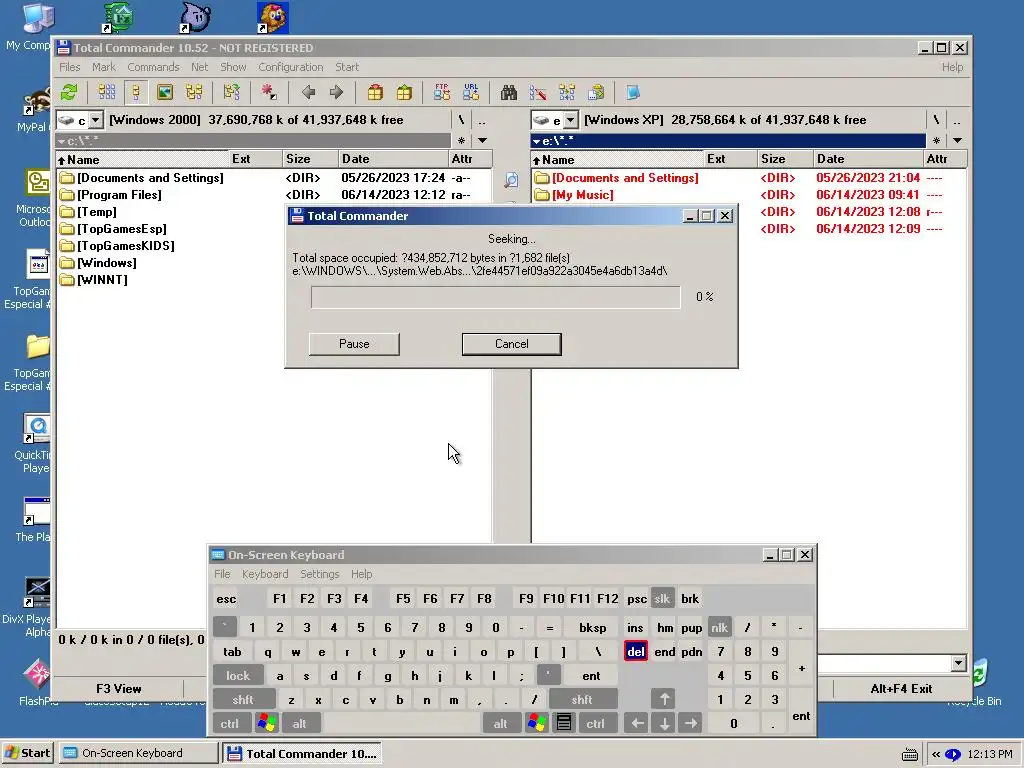Click the notepad icon at toolbar end
1024x768 pixels.
click(x=633, y=93)
